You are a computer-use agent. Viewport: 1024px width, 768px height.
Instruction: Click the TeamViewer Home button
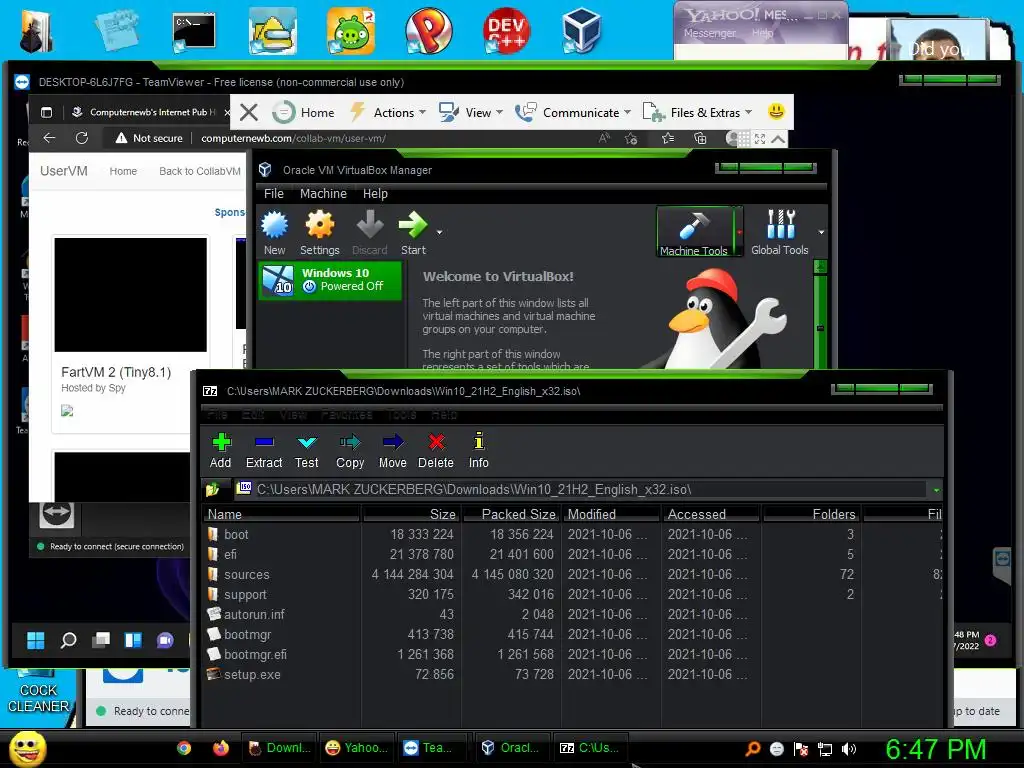coord(304,112)
